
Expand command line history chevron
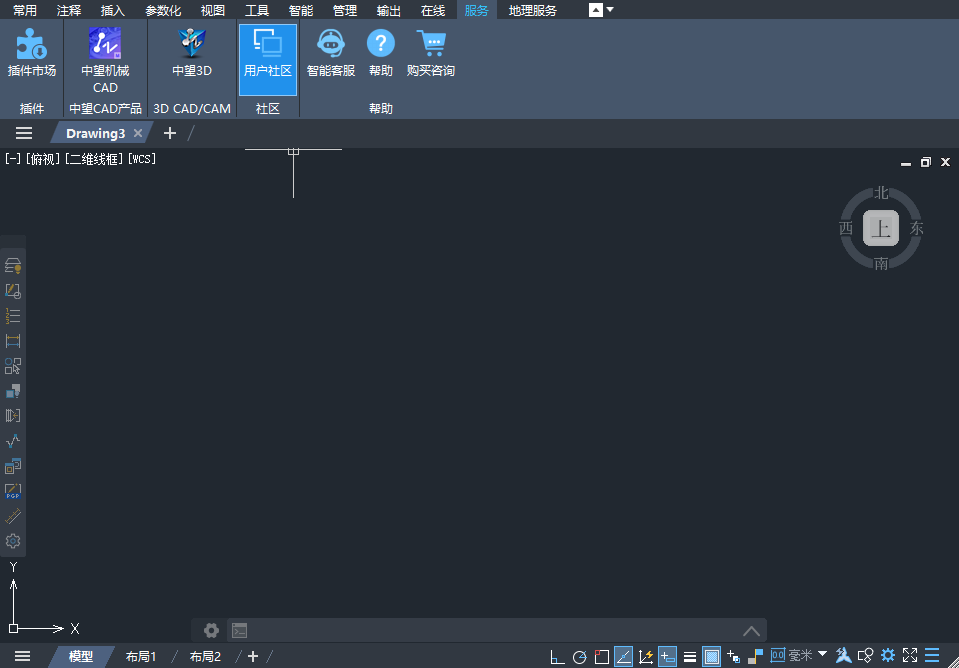click(x=752, y=631)
